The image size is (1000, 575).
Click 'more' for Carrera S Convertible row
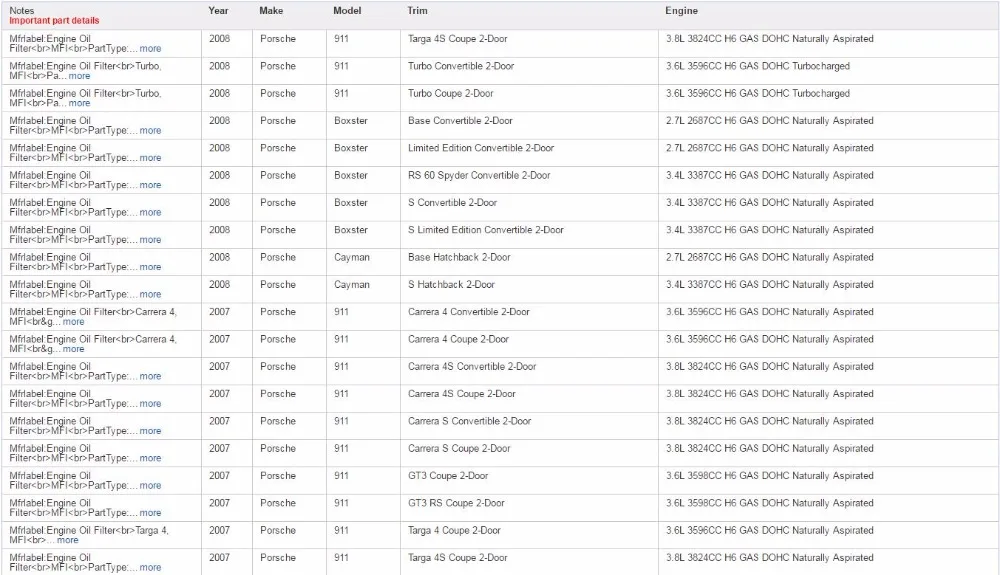coord(150,432)
